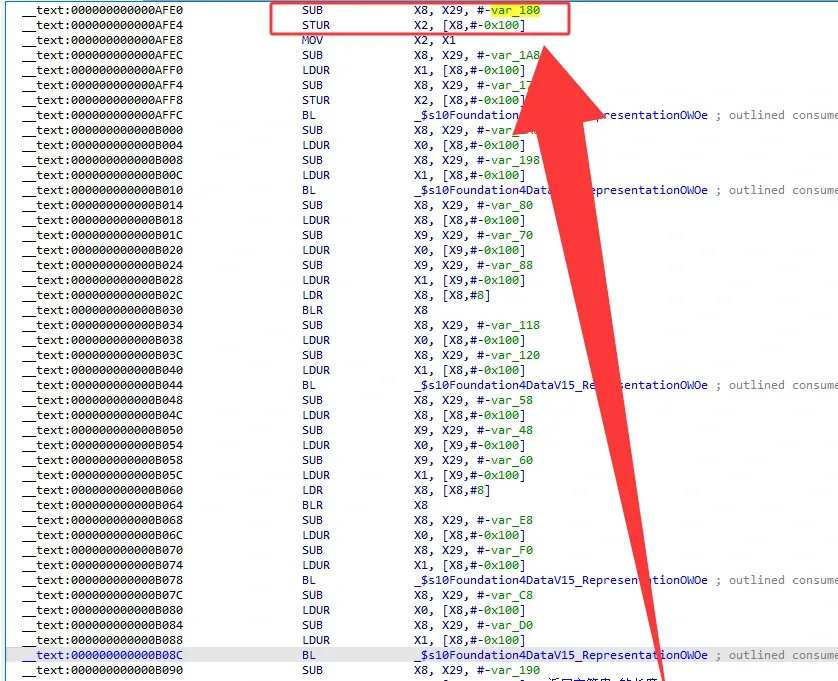Select the MOV mnemonic
Screen dimensions: 838x681
312,40
